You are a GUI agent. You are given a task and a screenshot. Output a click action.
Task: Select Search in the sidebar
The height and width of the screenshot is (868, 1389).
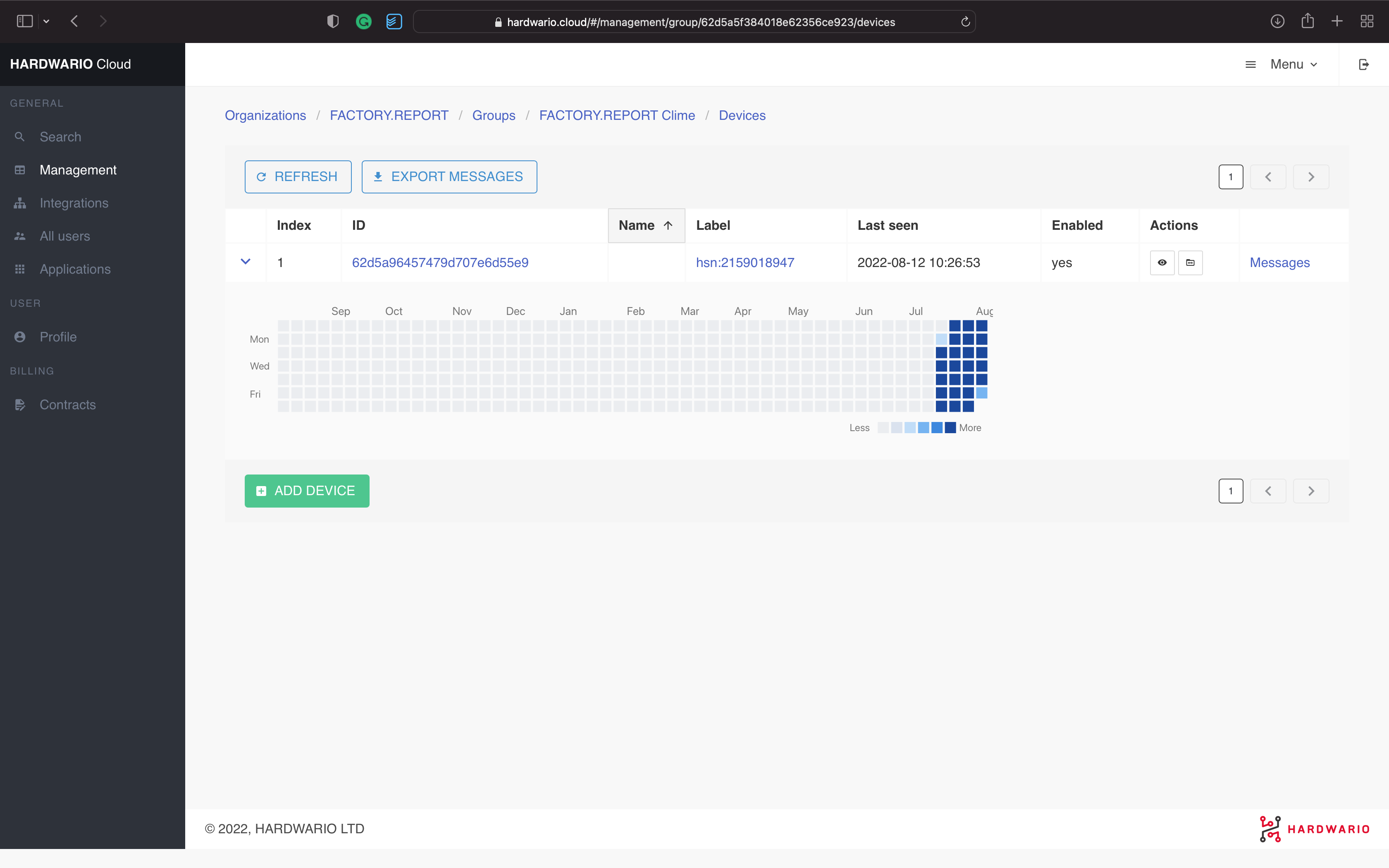pos(60,137)
